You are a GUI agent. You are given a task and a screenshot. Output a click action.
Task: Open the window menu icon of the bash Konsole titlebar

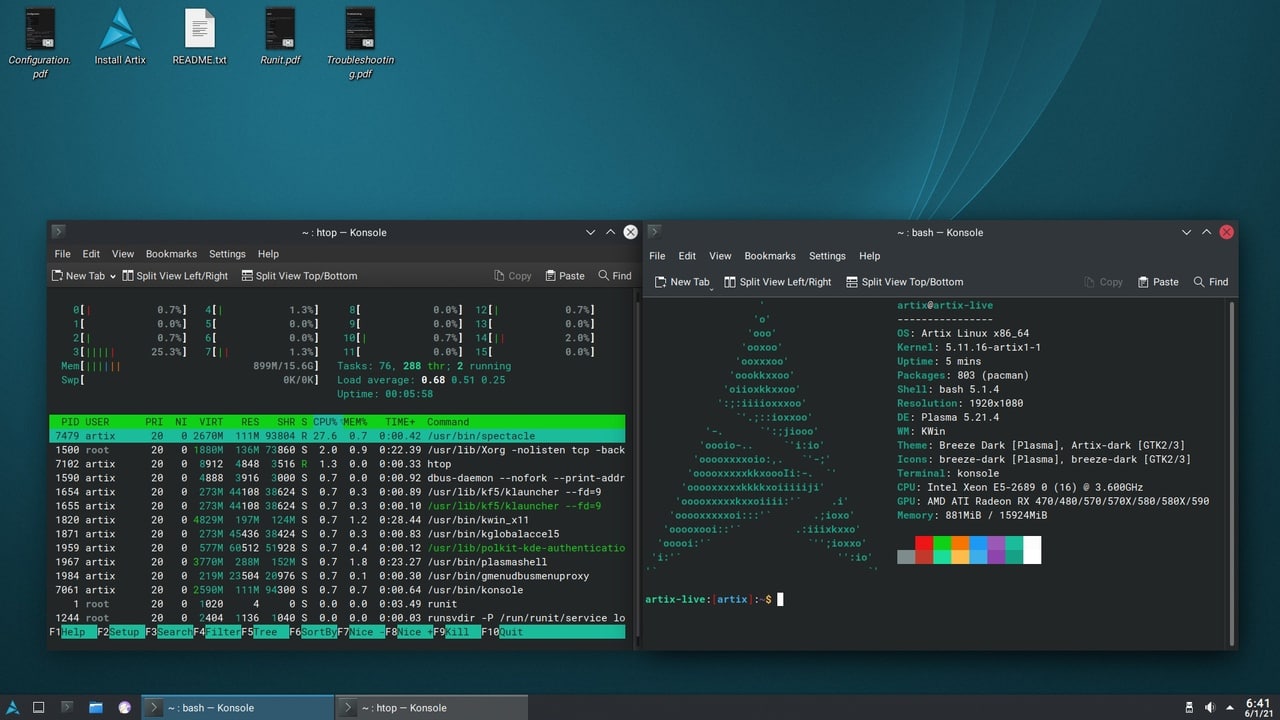(x=655, y=232)
